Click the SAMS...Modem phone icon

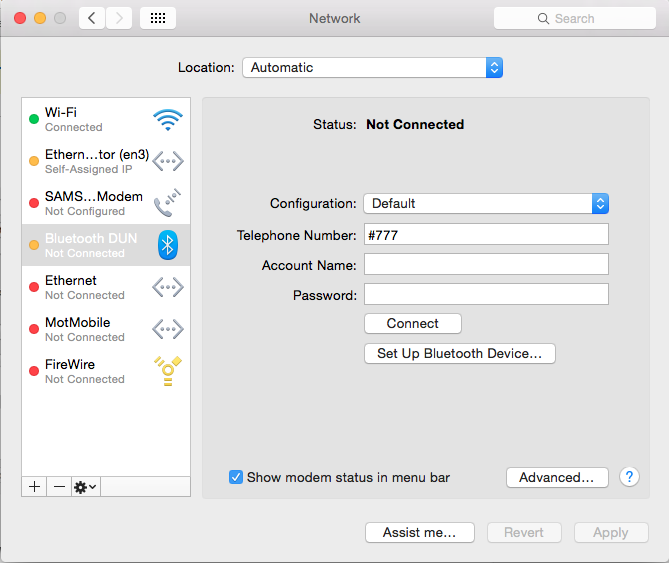click(168, 203)
